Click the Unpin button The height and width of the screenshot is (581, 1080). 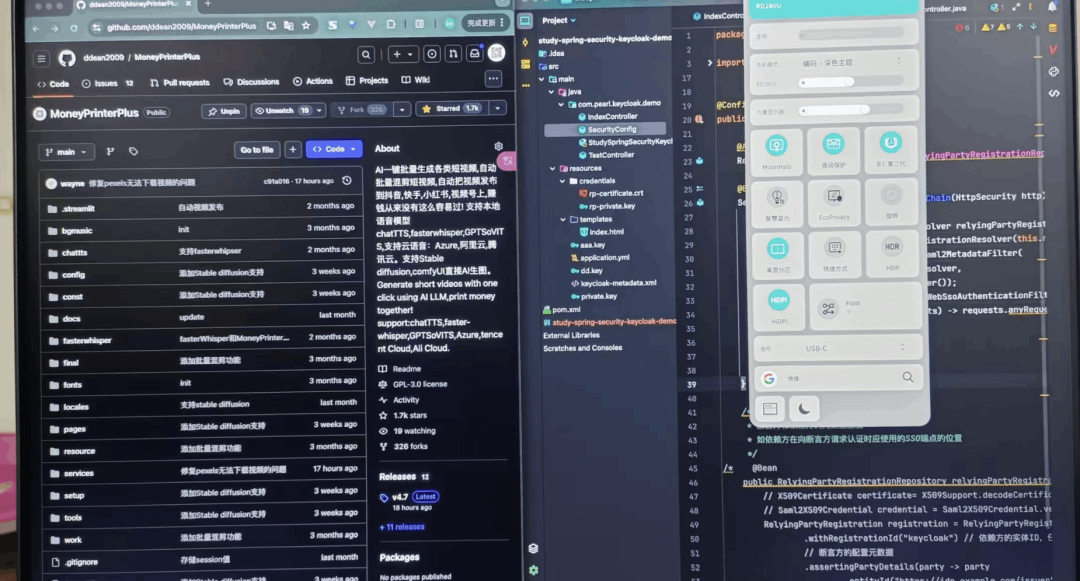tap(224, 111)
